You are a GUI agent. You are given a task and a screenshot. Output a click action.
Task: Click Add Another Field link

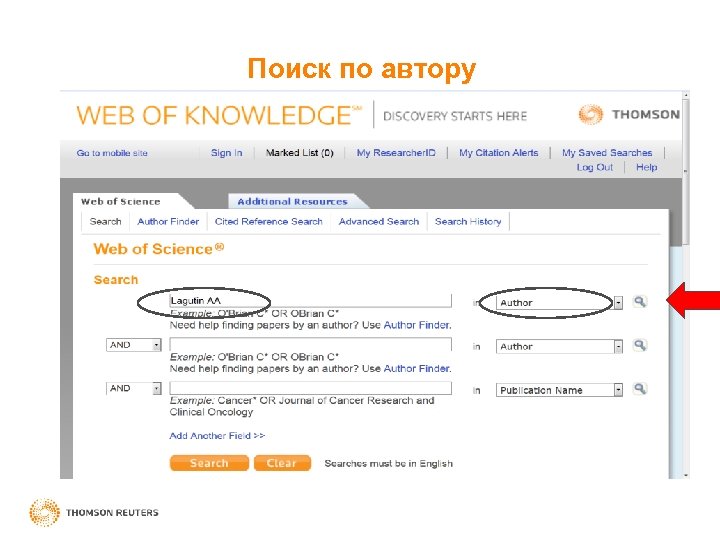(x=217, y=435)
